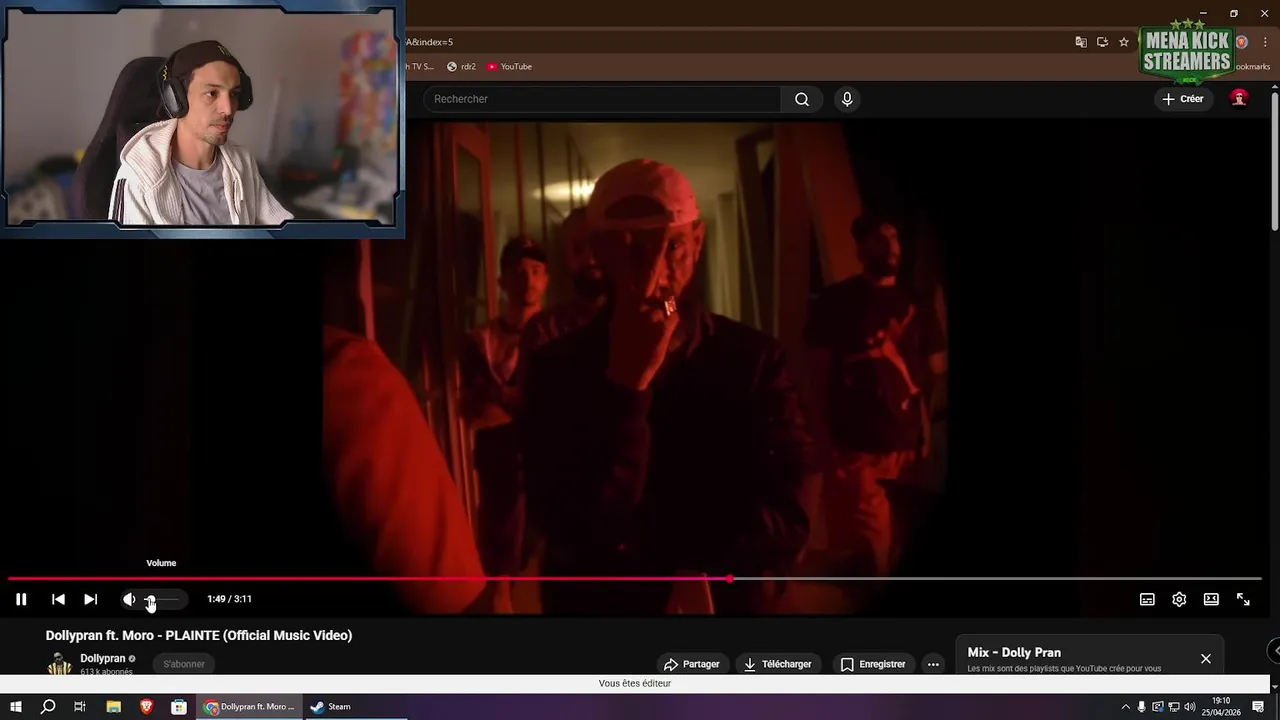Click inside the Rechercher search field

601,99
